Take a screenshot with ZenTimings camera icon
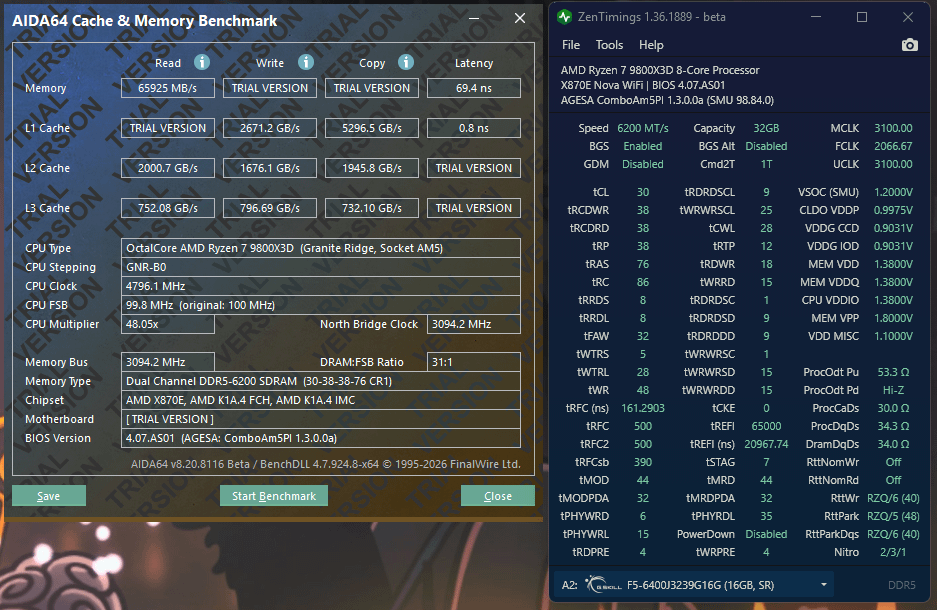This screenshot has height=610, width=937. pyautogui.click(x=909, y=45)
